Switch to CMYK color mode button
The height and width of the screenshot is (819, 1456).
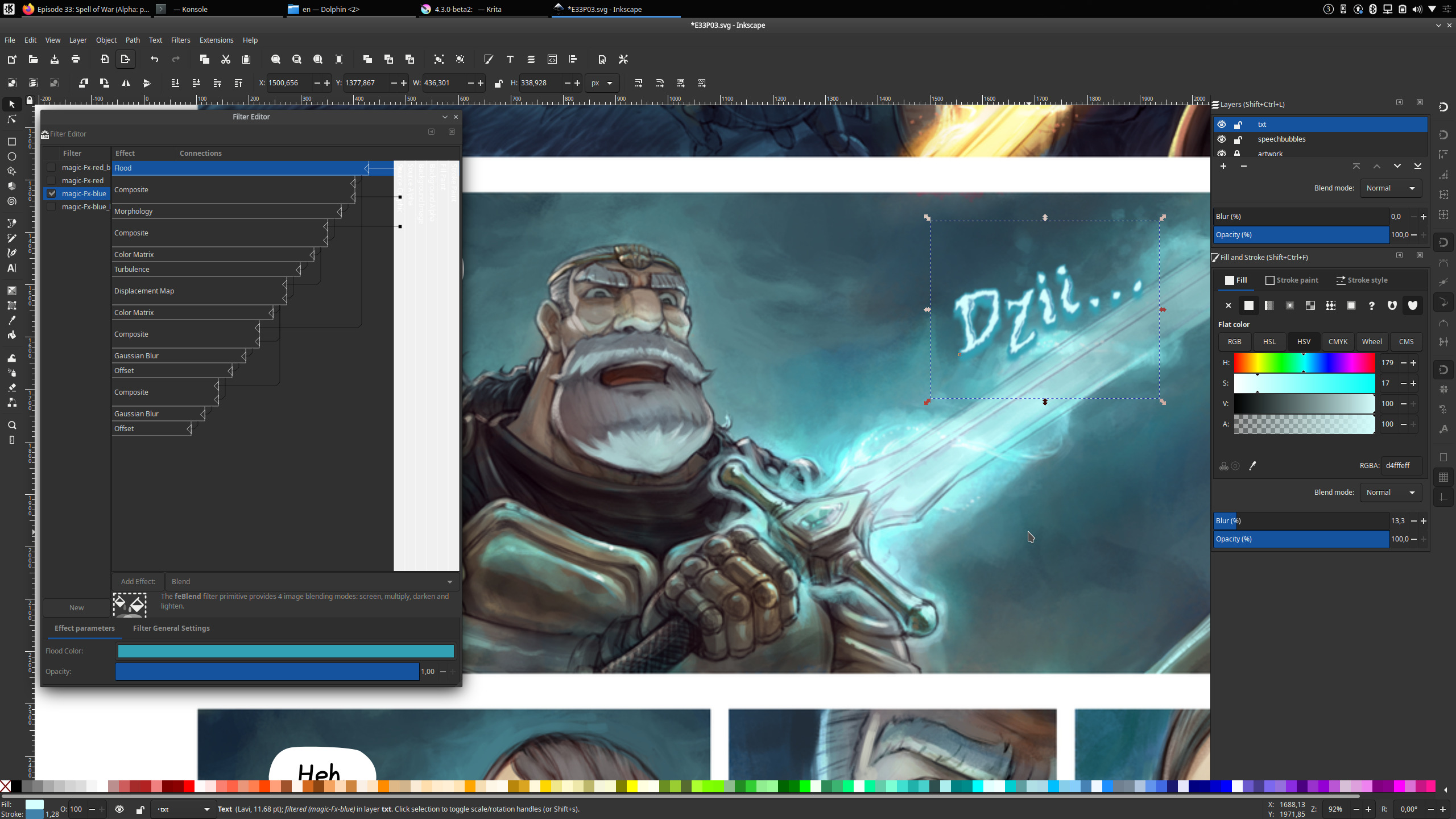click(1337, 342)
